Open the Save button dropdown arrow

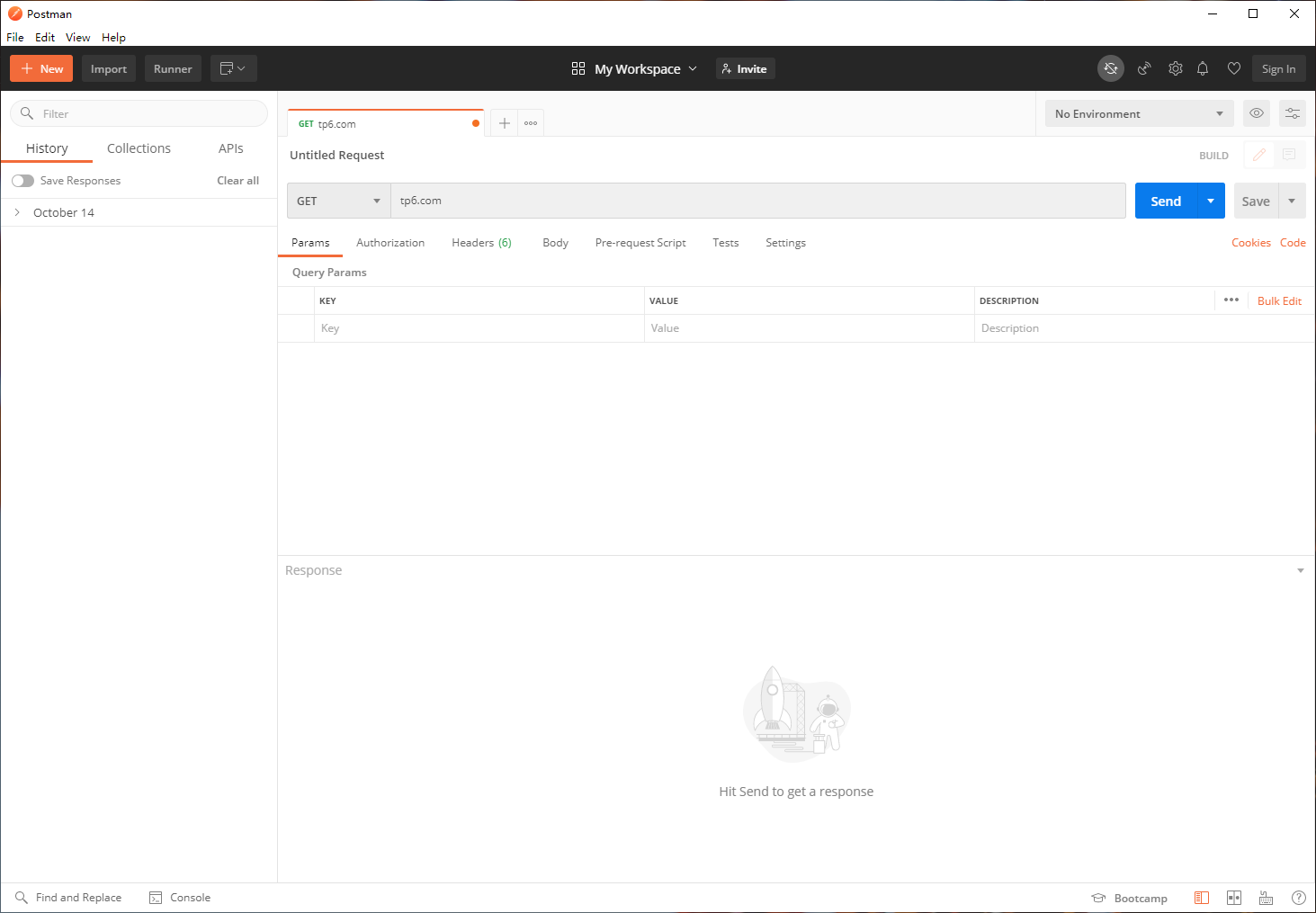point(1292,201)
